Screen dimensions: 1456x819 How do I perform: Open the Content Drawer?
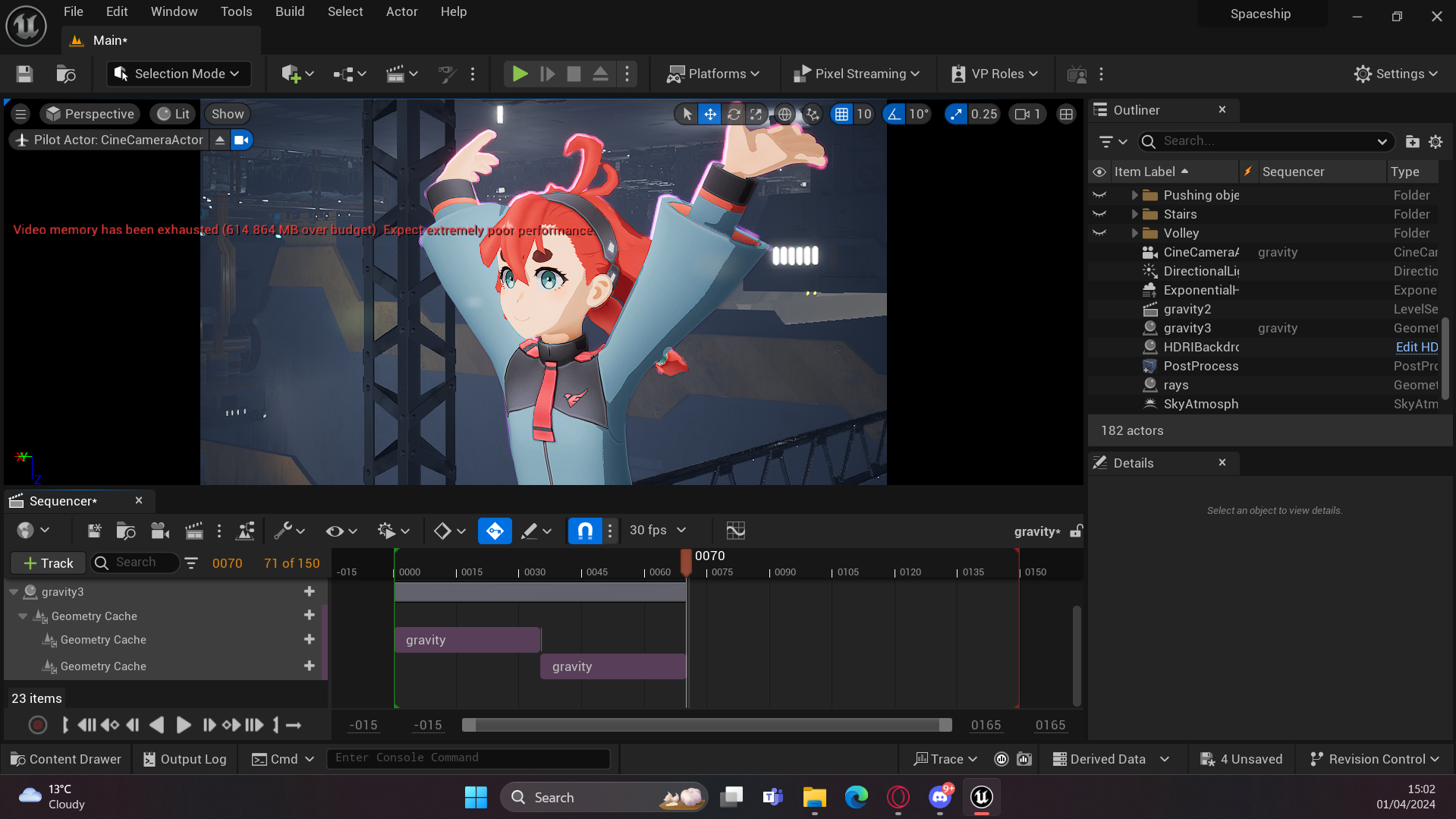click(66, 759)
